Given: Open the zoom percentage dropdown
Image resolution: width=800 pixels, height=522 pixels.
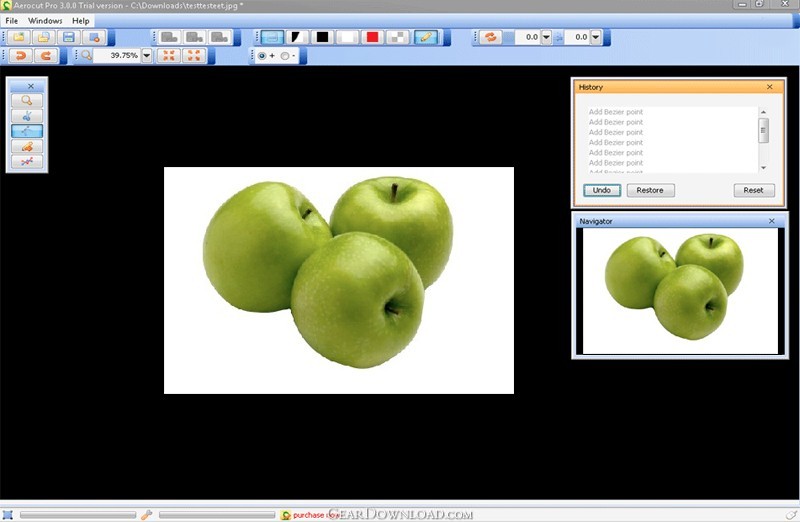Looking at the screenshot, I should pyautogui.click(x=147, y=56).
